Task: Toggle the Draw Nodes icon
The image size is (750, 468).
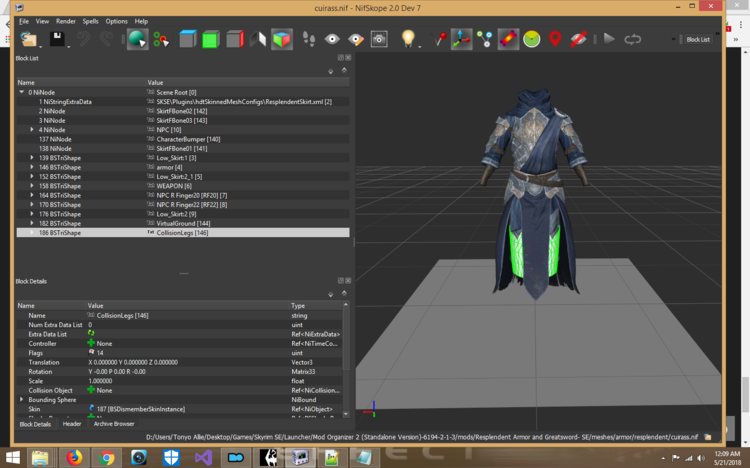Action: (485, 39)
